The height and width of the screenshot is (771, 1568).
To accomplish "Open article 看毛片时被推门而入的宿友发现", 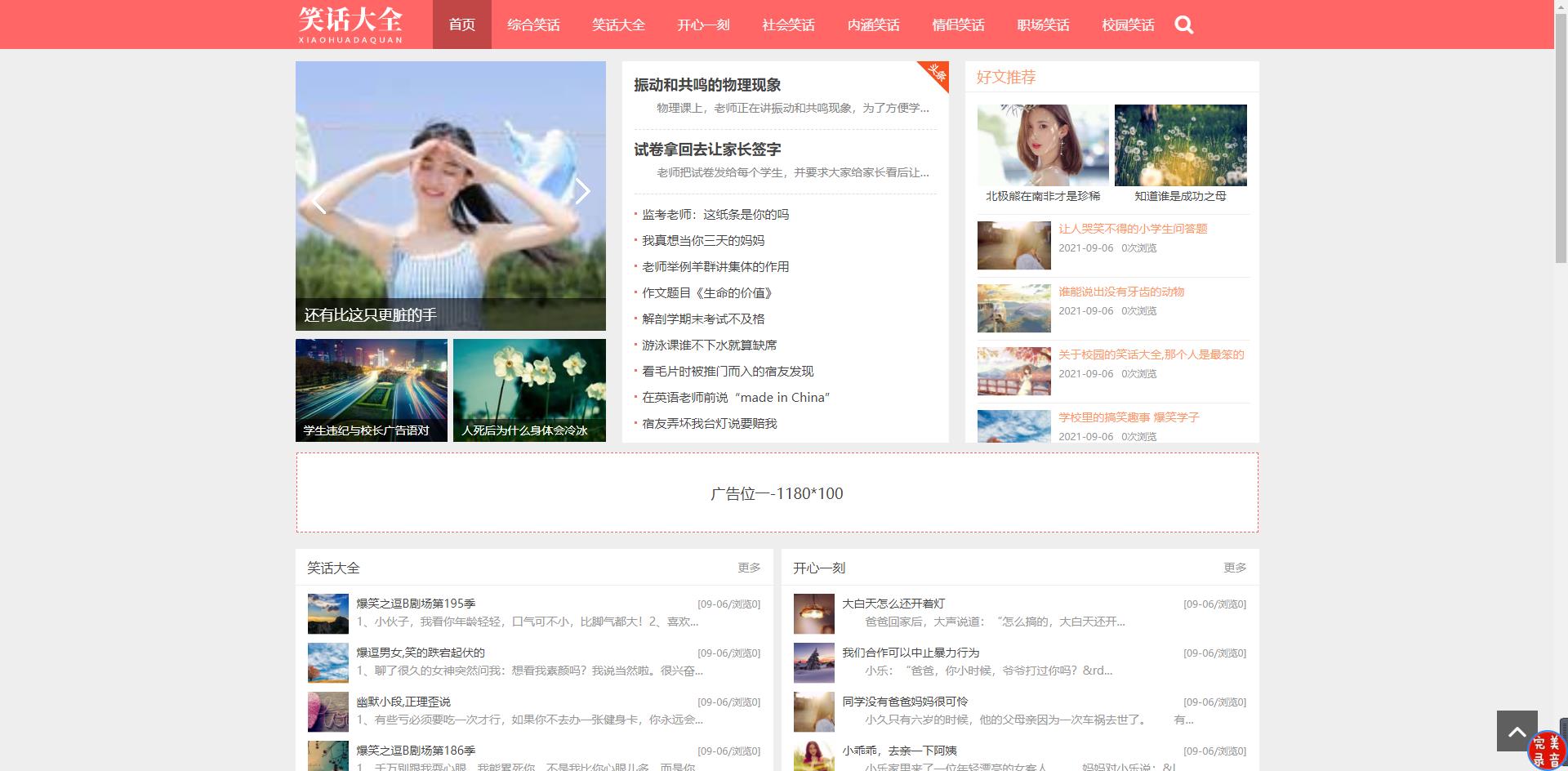I will coord(728,371).
